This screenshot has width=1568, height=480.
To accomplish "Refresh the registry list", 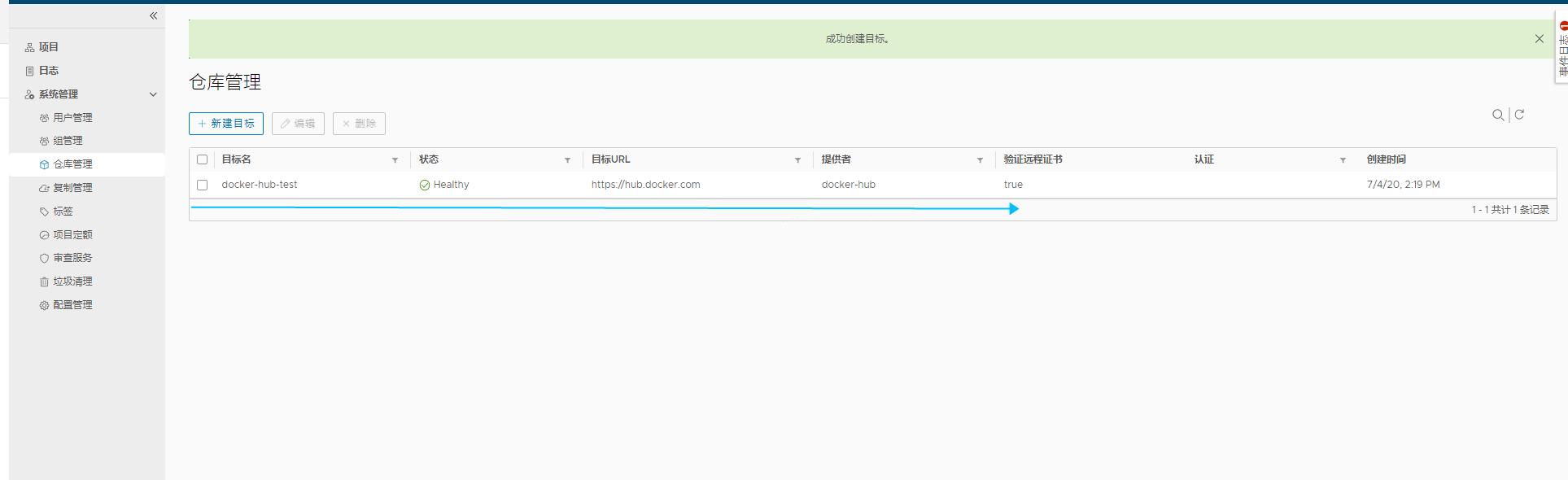I will click(1519, 115).
